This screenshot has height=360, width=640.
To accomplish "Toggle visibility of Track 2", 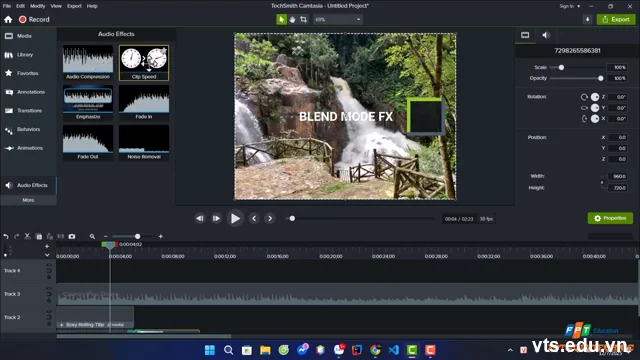I will click(49, 311).
